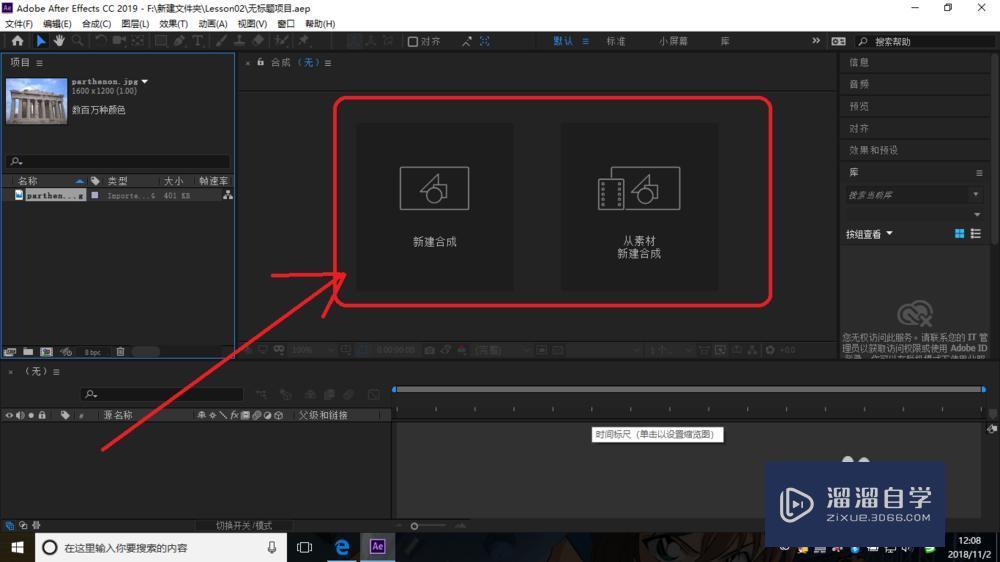
Task: Select the Hand tool
Action: tap(59, 41)
